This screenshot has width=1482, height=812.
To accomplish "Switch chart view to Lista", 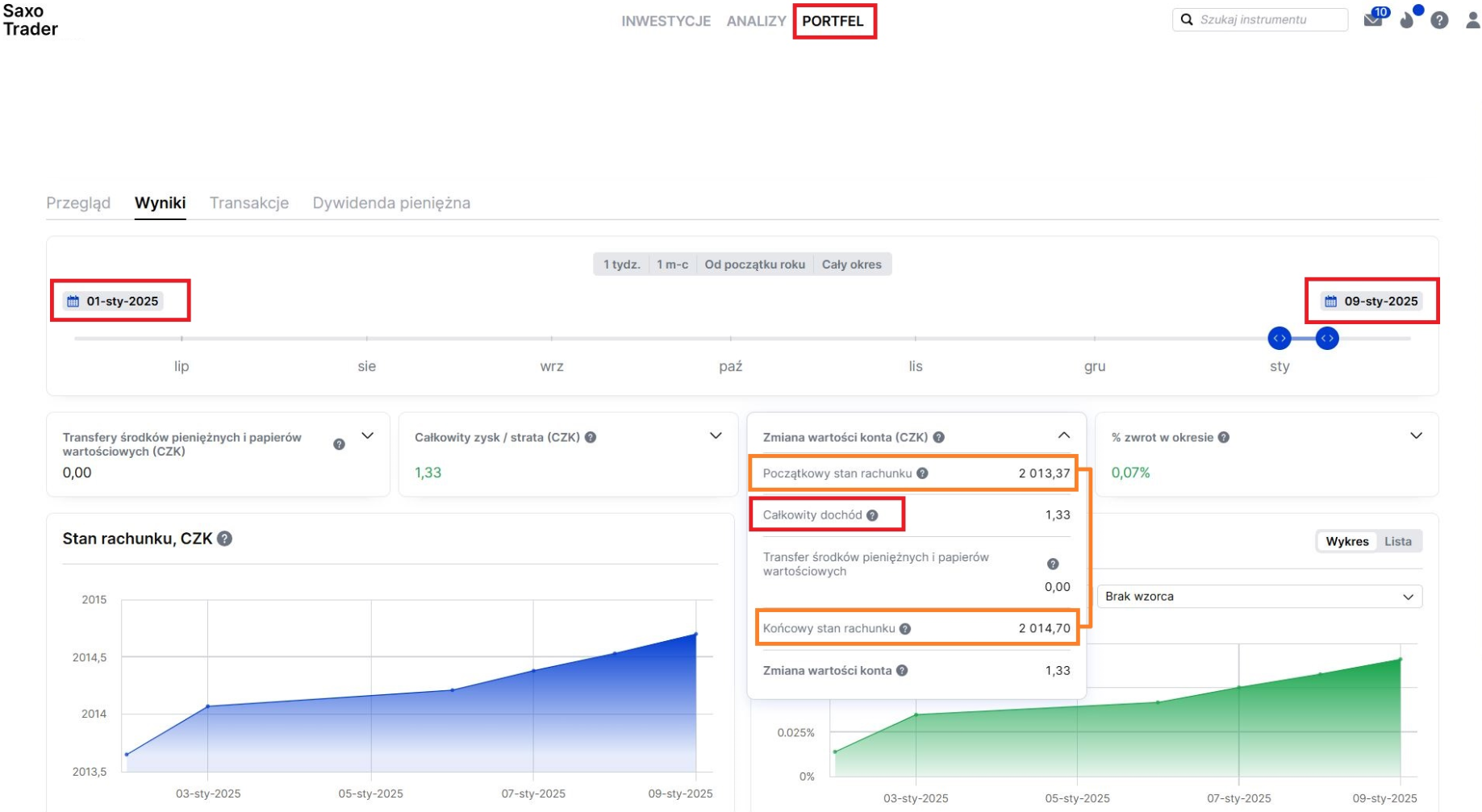I will [1398, 541].
